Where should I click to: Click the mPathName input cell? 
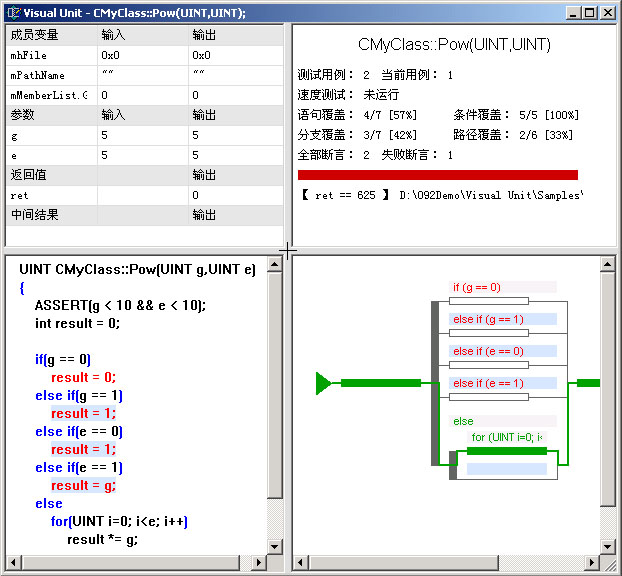tap(143, 75)
